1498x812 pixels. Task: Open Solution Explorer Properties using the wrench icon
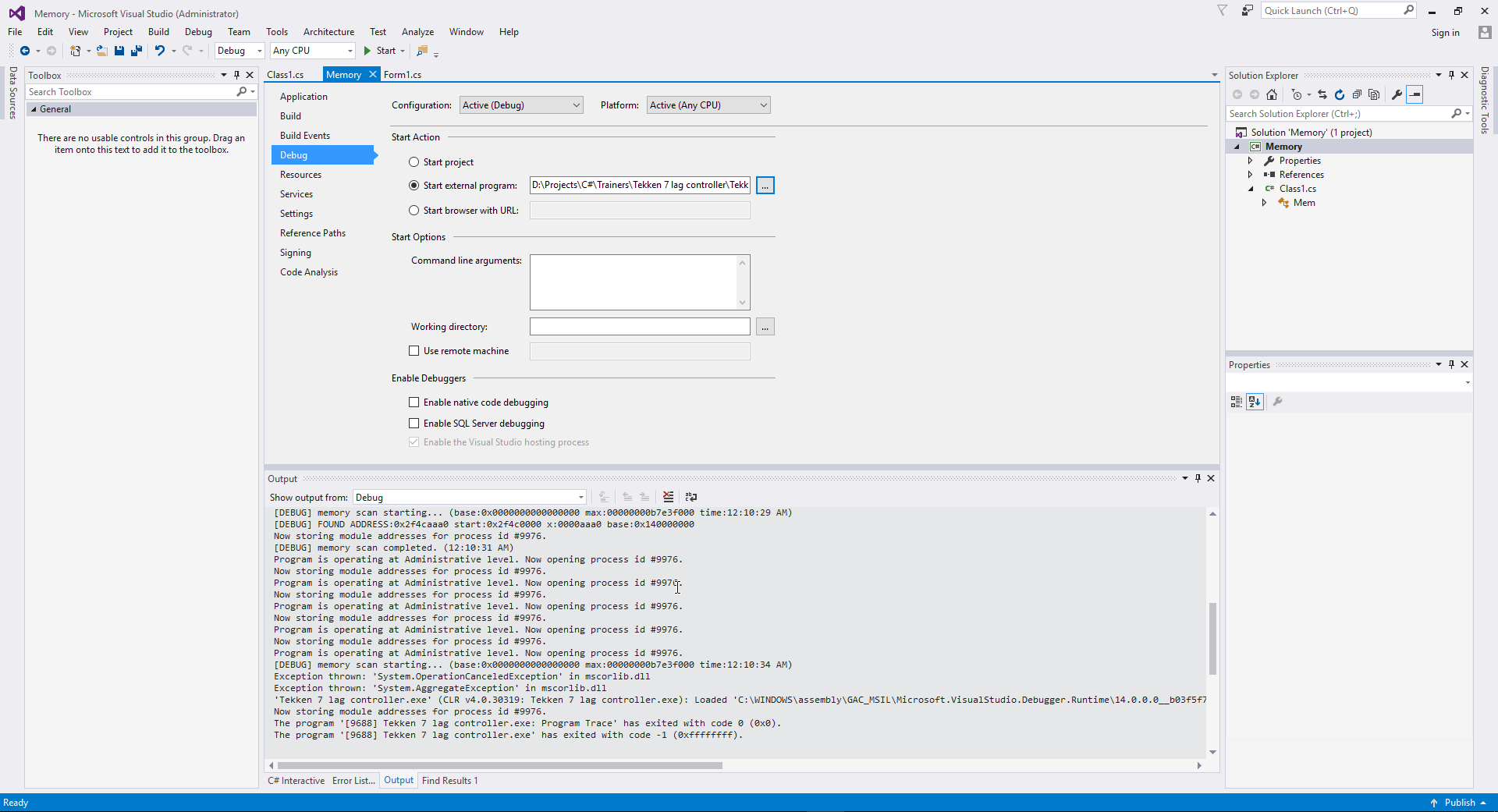(x=1395, y=94)
